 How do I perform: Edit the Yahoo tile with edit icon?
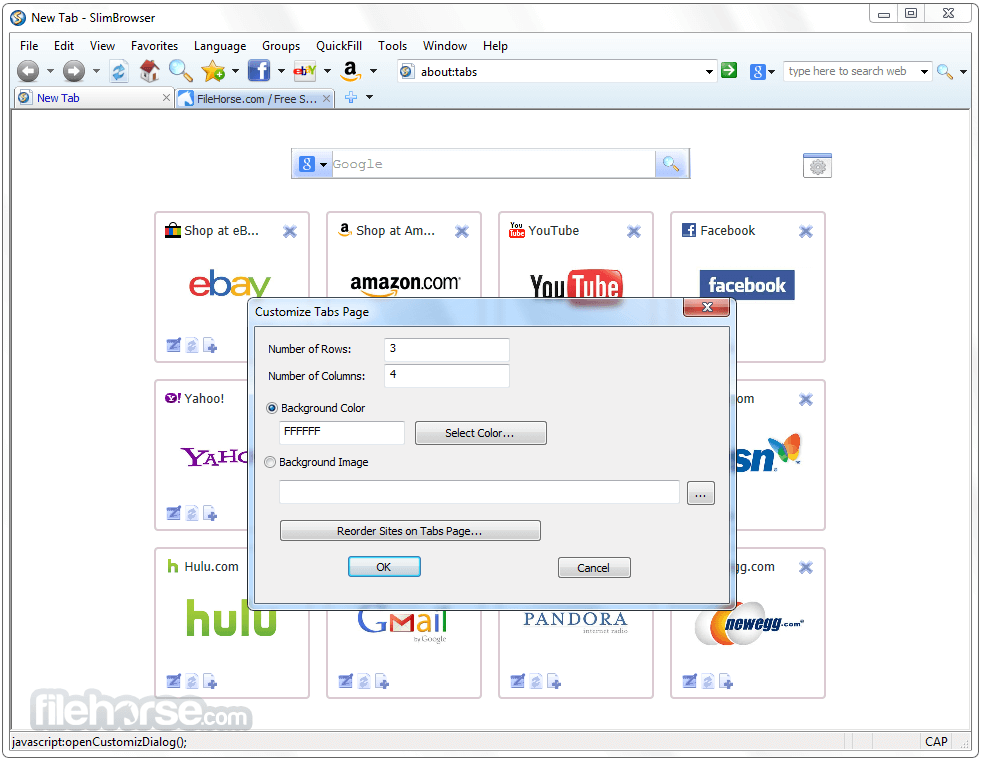click(173, 514)
